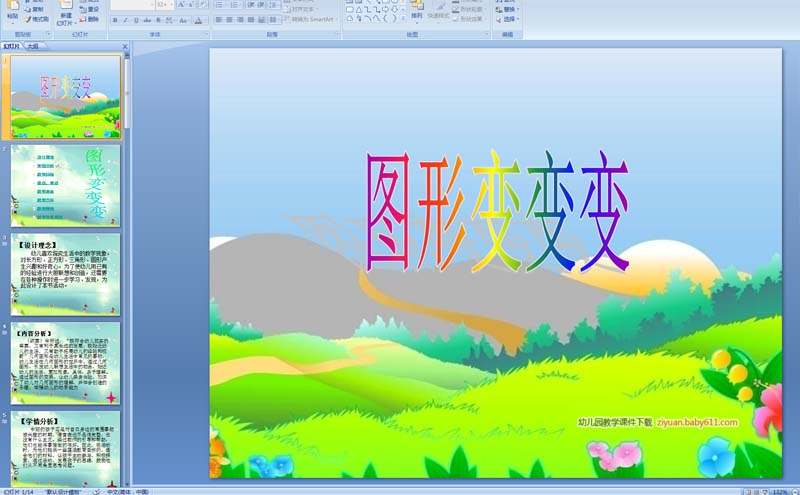This screenshot has height=495, width=800.
Task: Click the Numbering list icon
Action: point(235,5)
